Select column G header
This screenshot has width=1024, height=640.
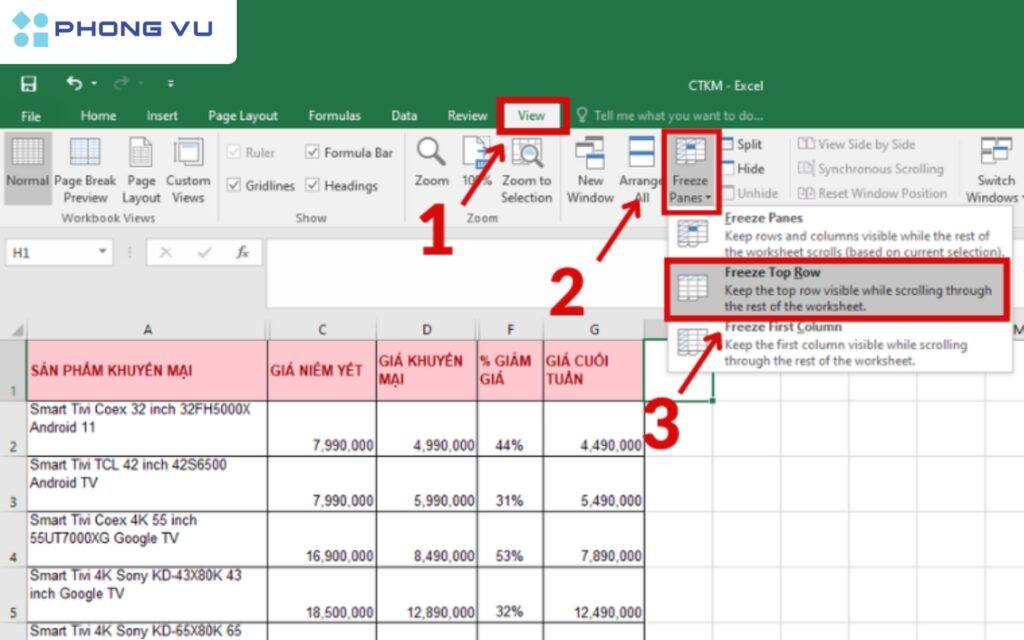(x=594, y=330)
